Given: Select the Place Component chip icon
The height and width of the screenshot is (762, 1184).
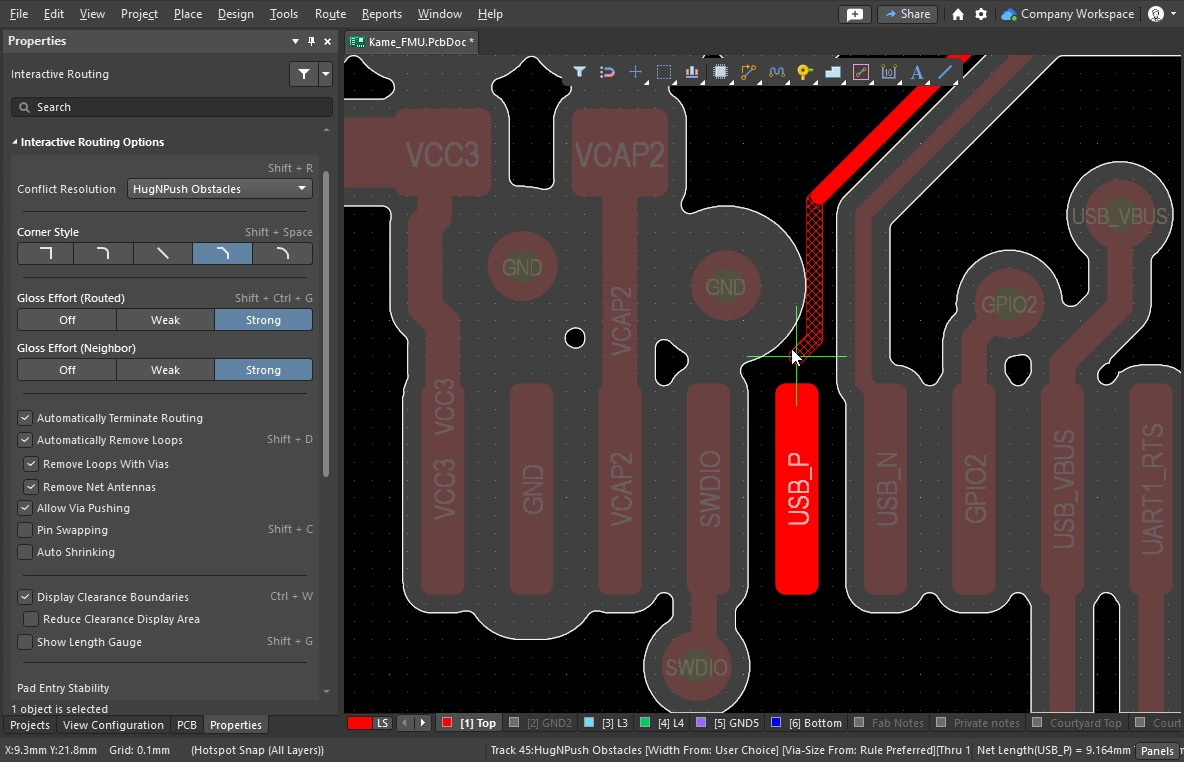Looking at the screenshot, I should (x=720, y=72).
